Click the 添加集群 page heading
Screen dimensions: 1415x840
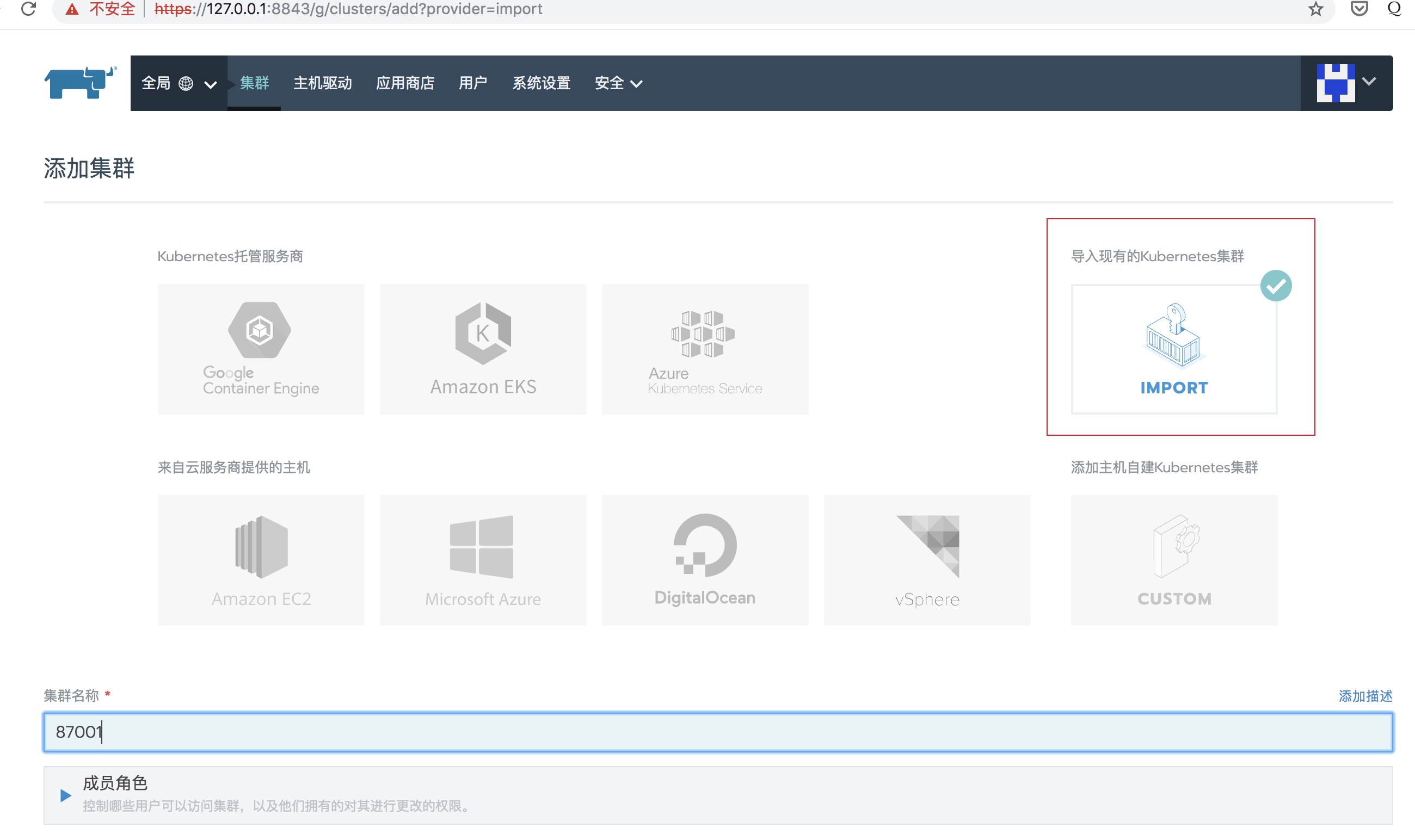pyautogui.click(x=89, y=168)
